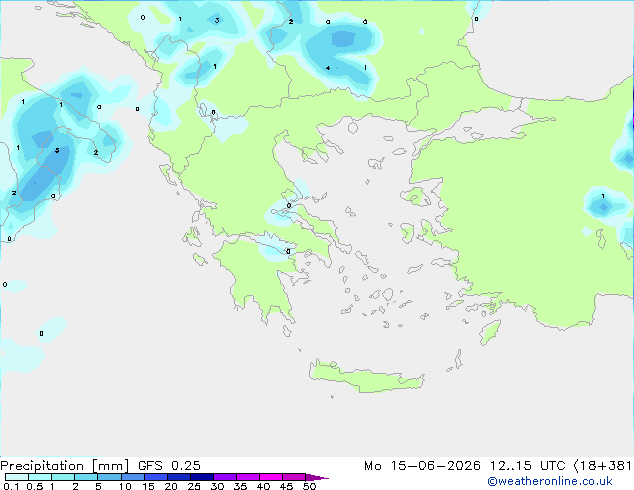The image size is (634, 490).
Task: Click the legend value '10'
Action: tap(125, 486)
